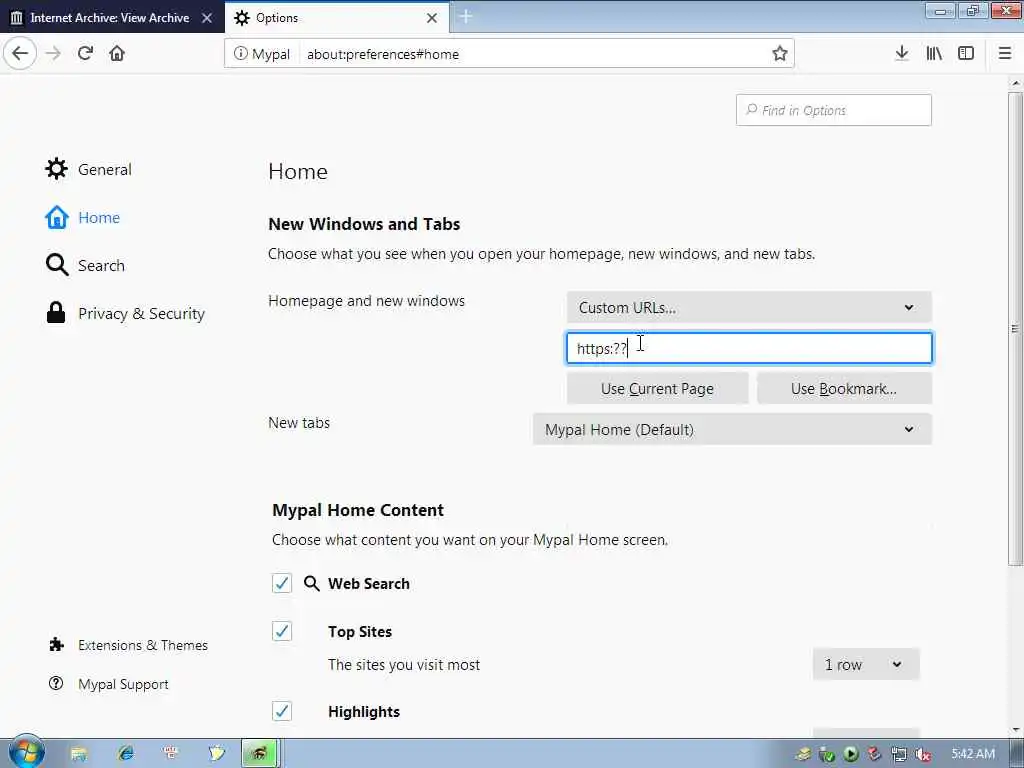Switch to Internet Archive: View Archive tab

(110, 18)
